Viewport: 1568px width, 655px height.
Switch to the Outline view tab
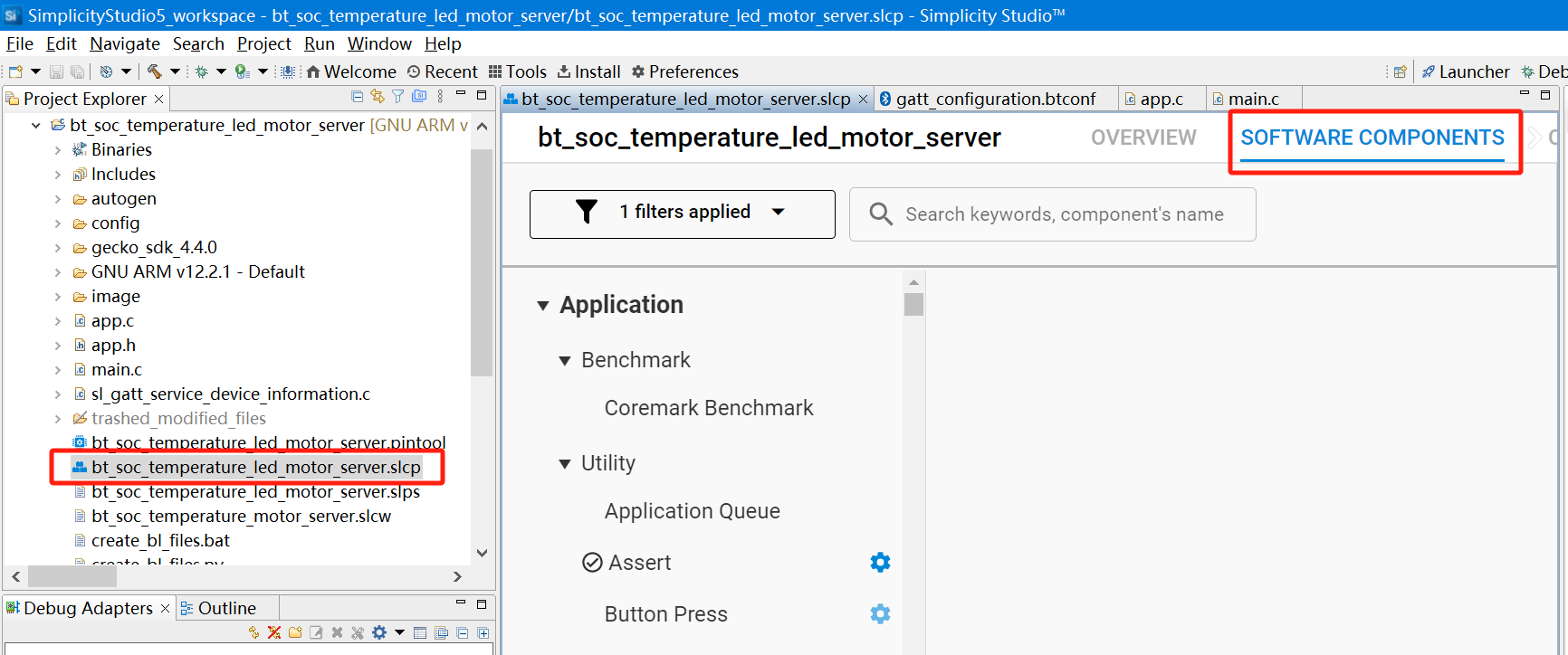point(226,608)
